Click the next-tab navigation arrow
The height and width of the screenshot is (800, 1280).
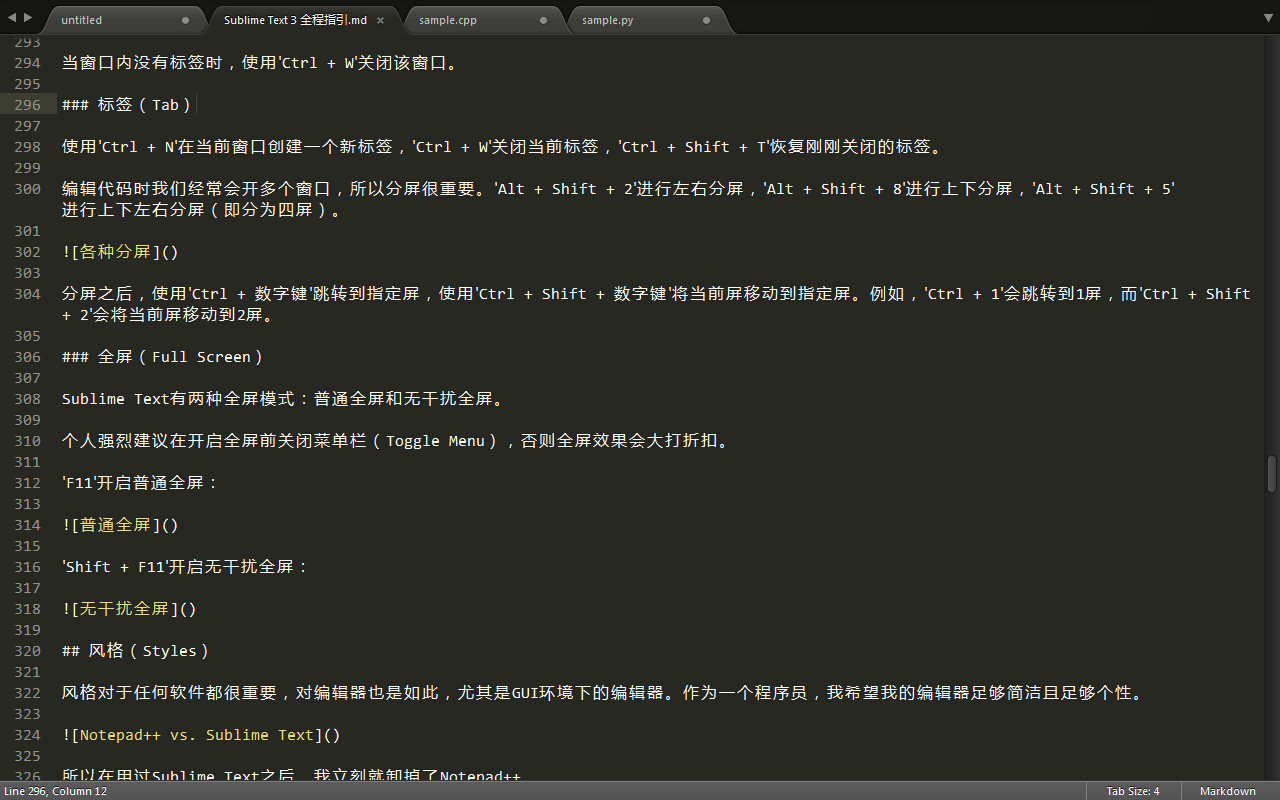click(x=27, y=16)
